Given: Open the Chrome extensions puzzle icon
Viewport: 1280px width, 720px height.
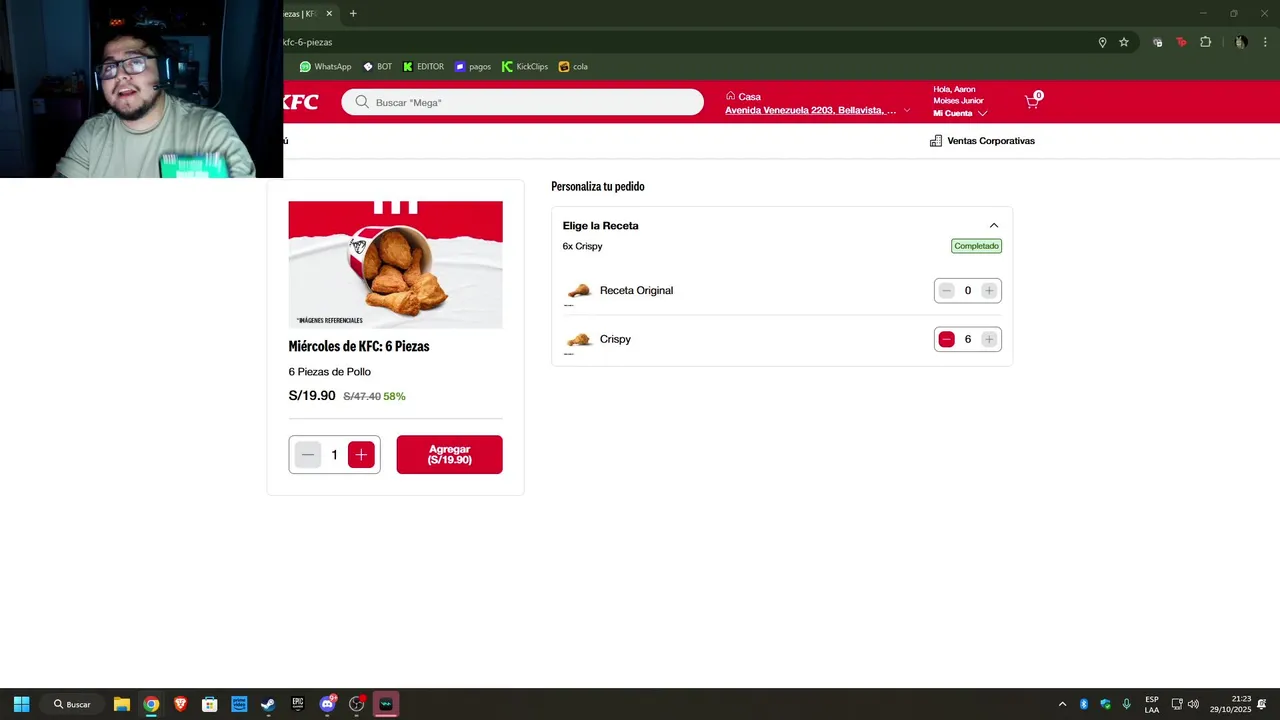Looking at the screenshot, I should click(x=1205, y=42).
